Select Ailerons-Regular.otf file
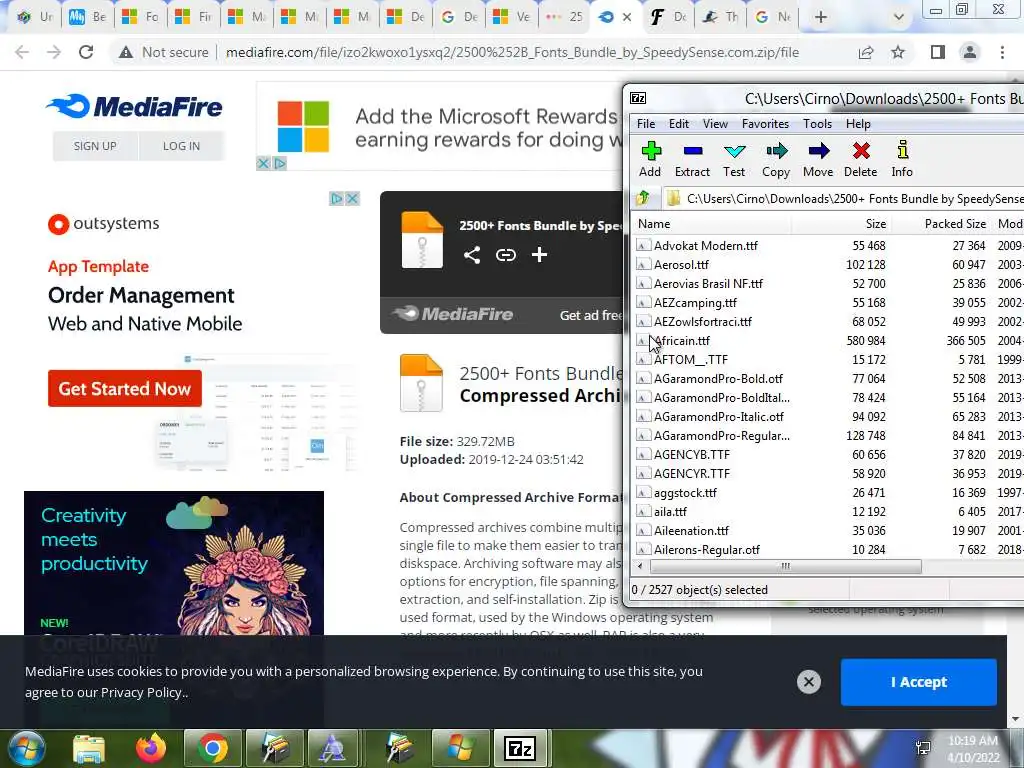 (707, 549)
